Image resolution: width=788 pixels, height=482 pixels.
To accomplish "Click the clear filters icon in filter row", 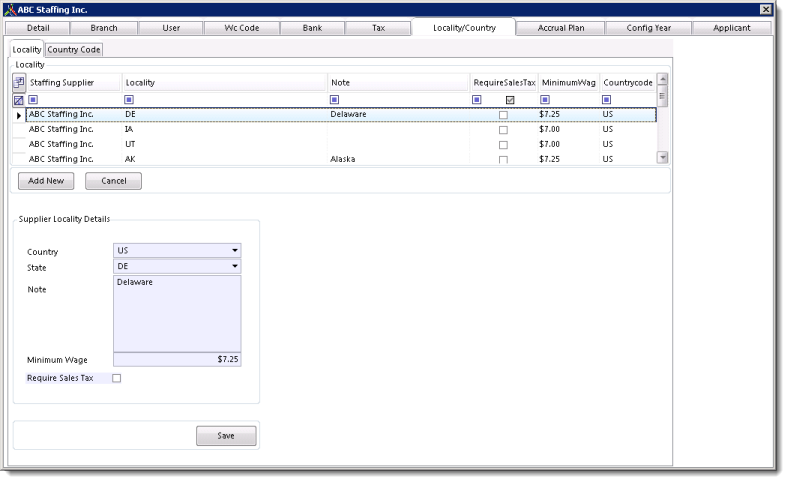I will (x=19, y=100).
